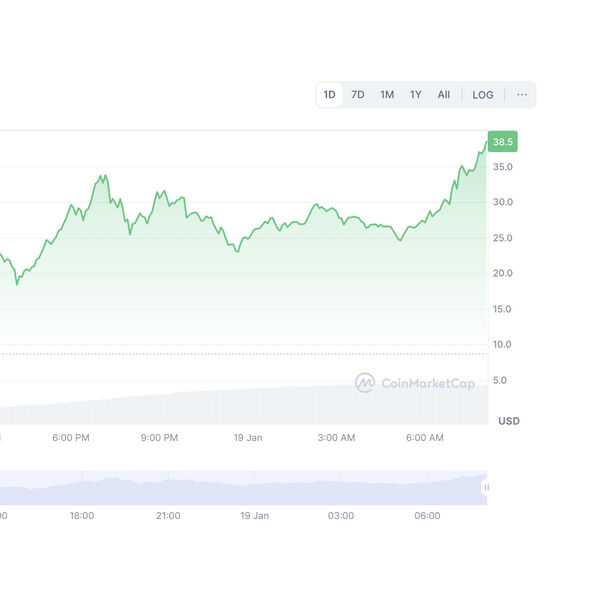This screenshot has height=600, width=600.
Task: Click the CoinMarketCap watermark logo icon
Action: (365, 383)
